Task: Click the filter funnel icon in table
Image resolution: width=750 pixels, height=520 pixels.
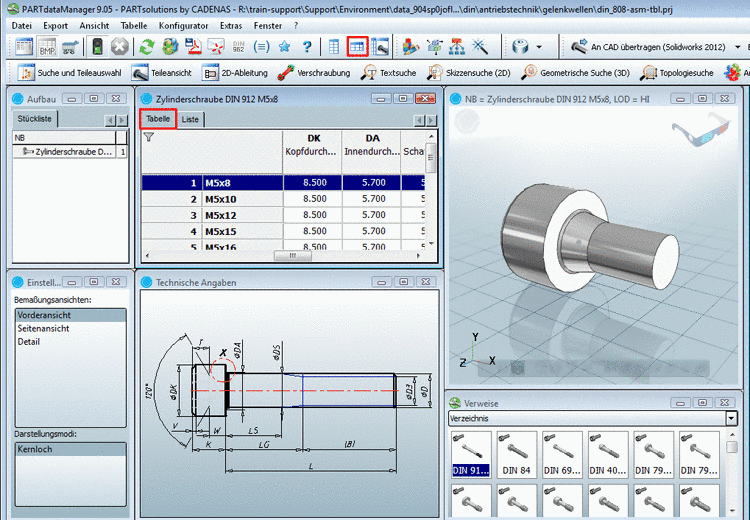Action: point(149,138)
